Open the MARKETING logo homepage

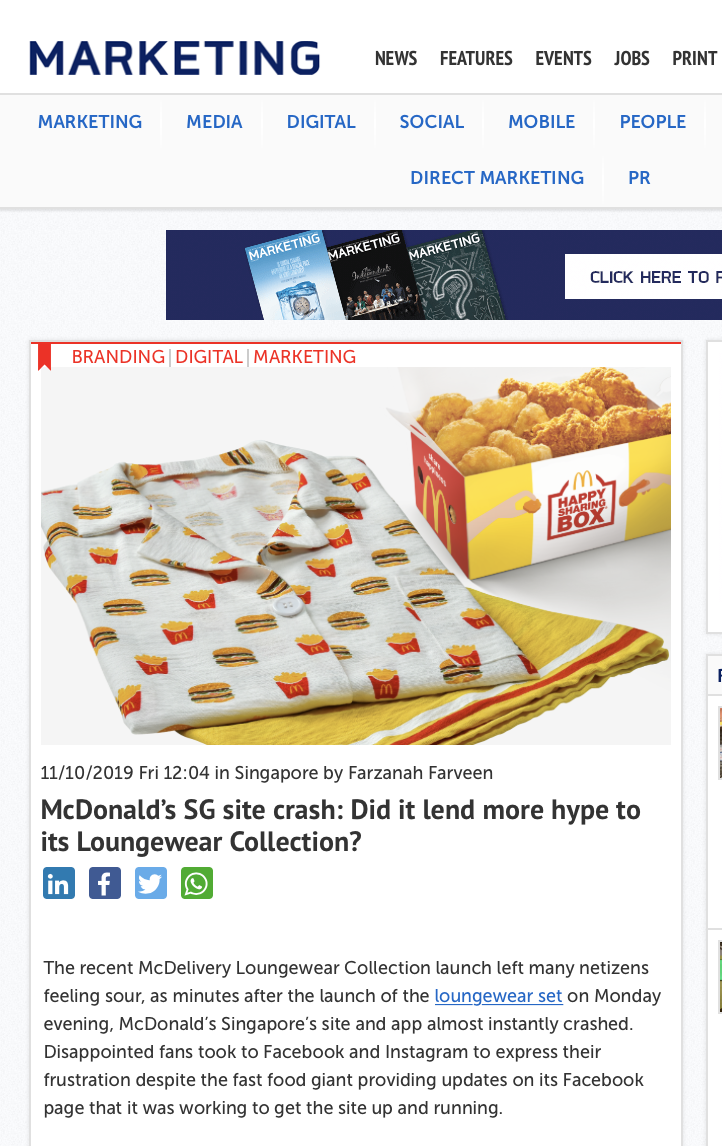[x=175, y=58]
